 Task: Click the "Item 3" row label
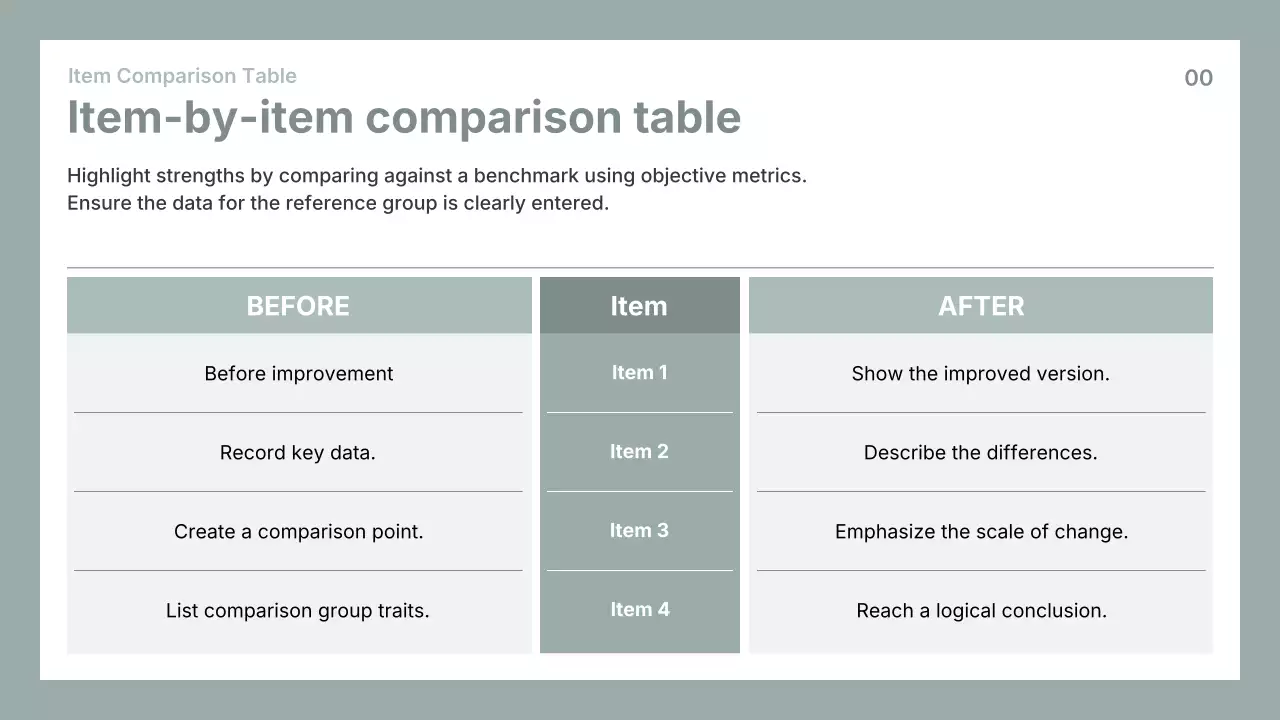pos(639,531)
